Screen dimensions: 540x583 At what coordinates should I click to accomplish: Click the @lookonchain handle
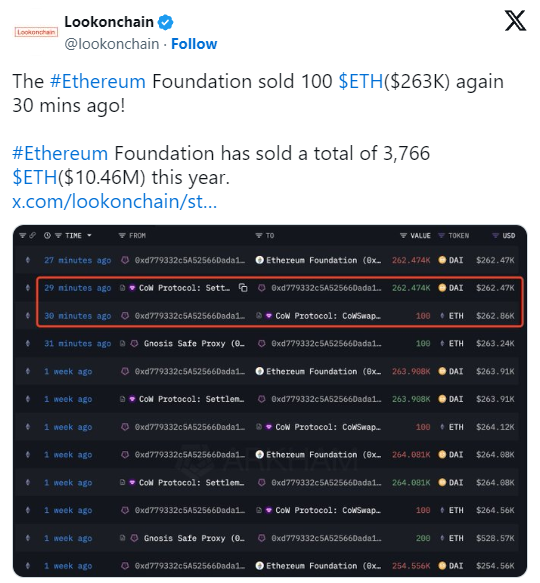112,44
